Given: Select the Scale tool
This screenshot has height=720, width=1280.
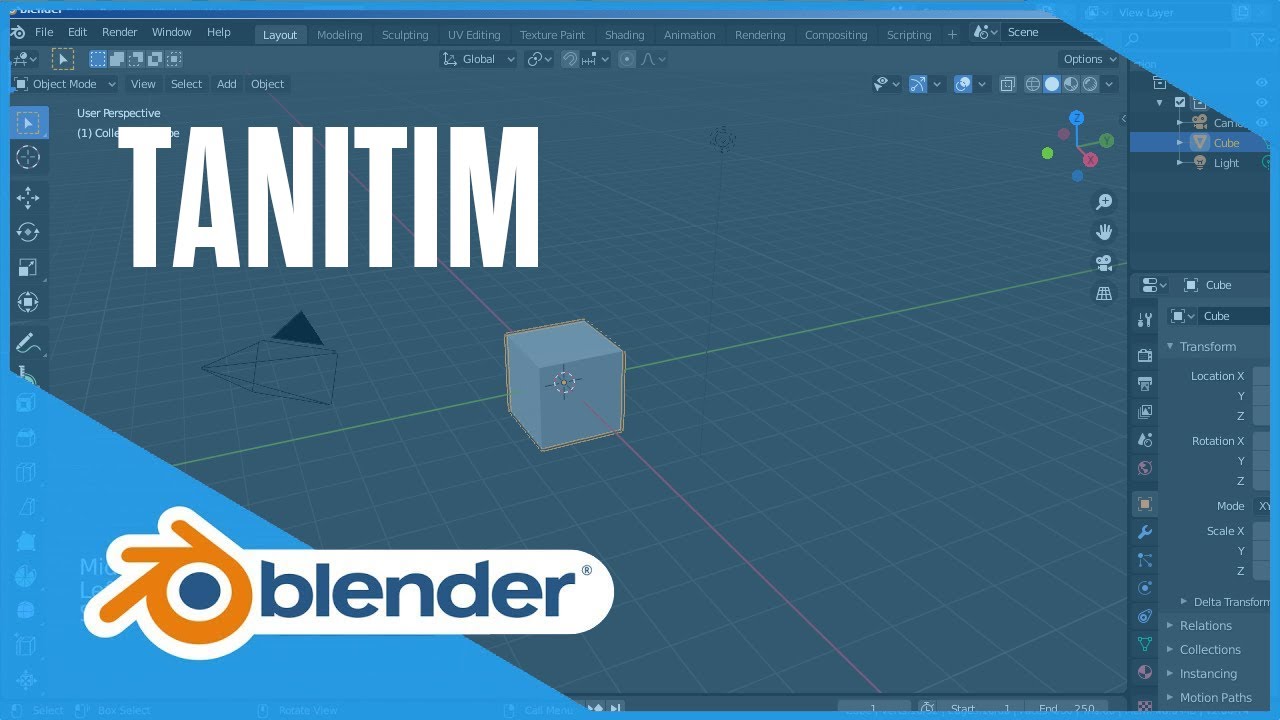Looking at the screenshot, I should click(28, 267).
